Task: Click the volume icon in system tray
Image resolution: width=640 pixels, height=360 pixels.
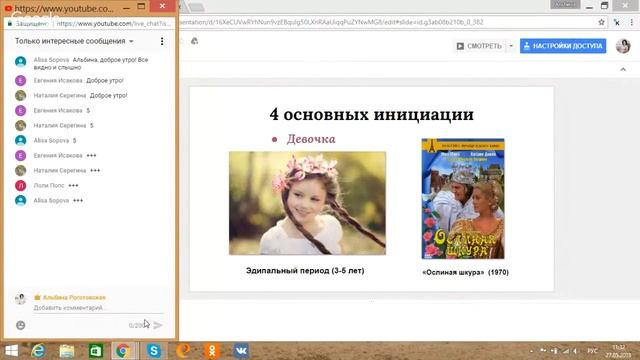Action: pyautogui.click(x=575, y=351)
